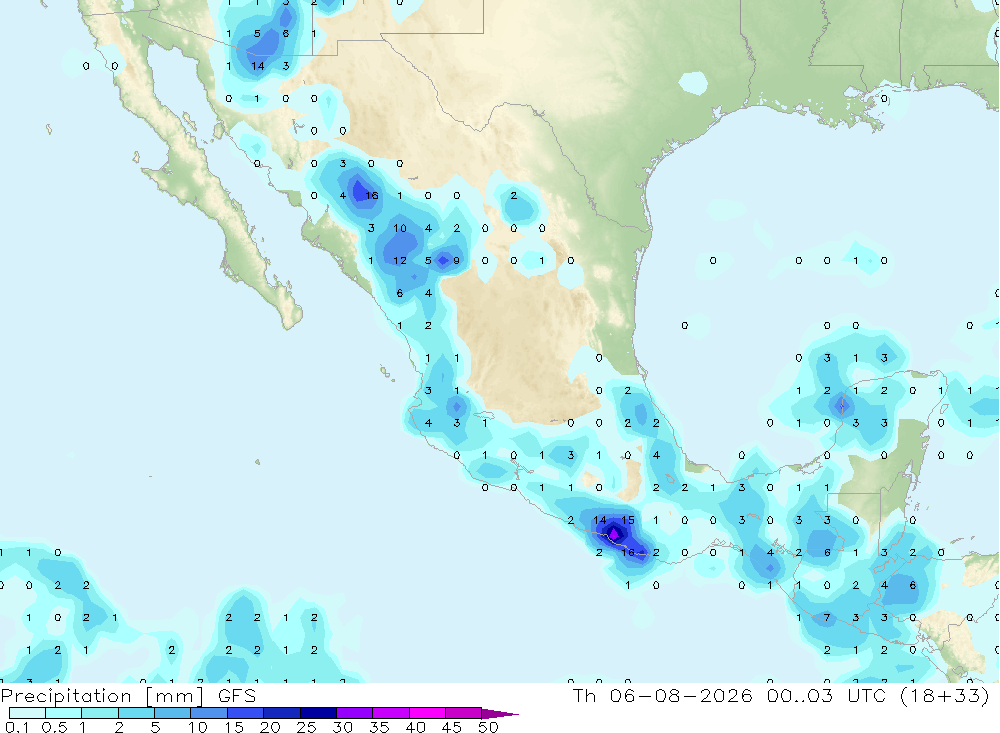Click the 40–45 mm magenta legend swatch
Viewport: 1000px width, 733px height.
coord(427,713)
